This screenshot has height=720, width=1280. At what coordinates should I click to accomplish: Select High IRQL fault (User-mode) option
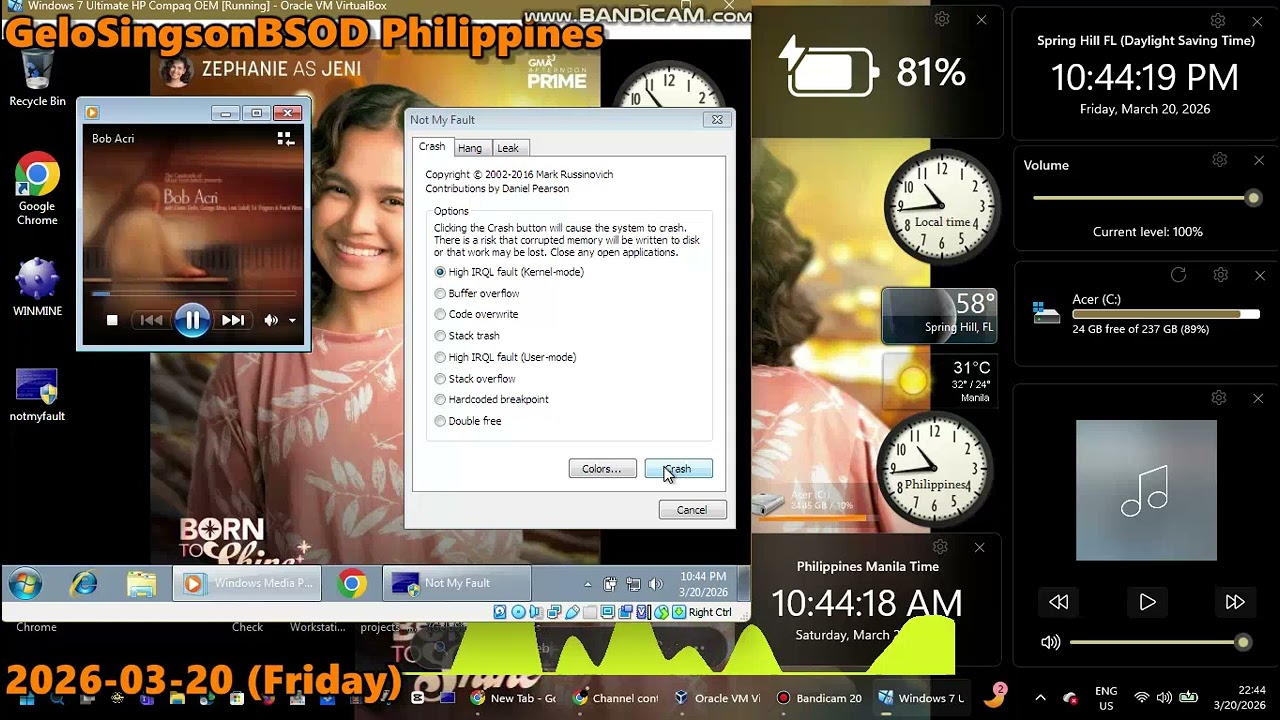505,357
